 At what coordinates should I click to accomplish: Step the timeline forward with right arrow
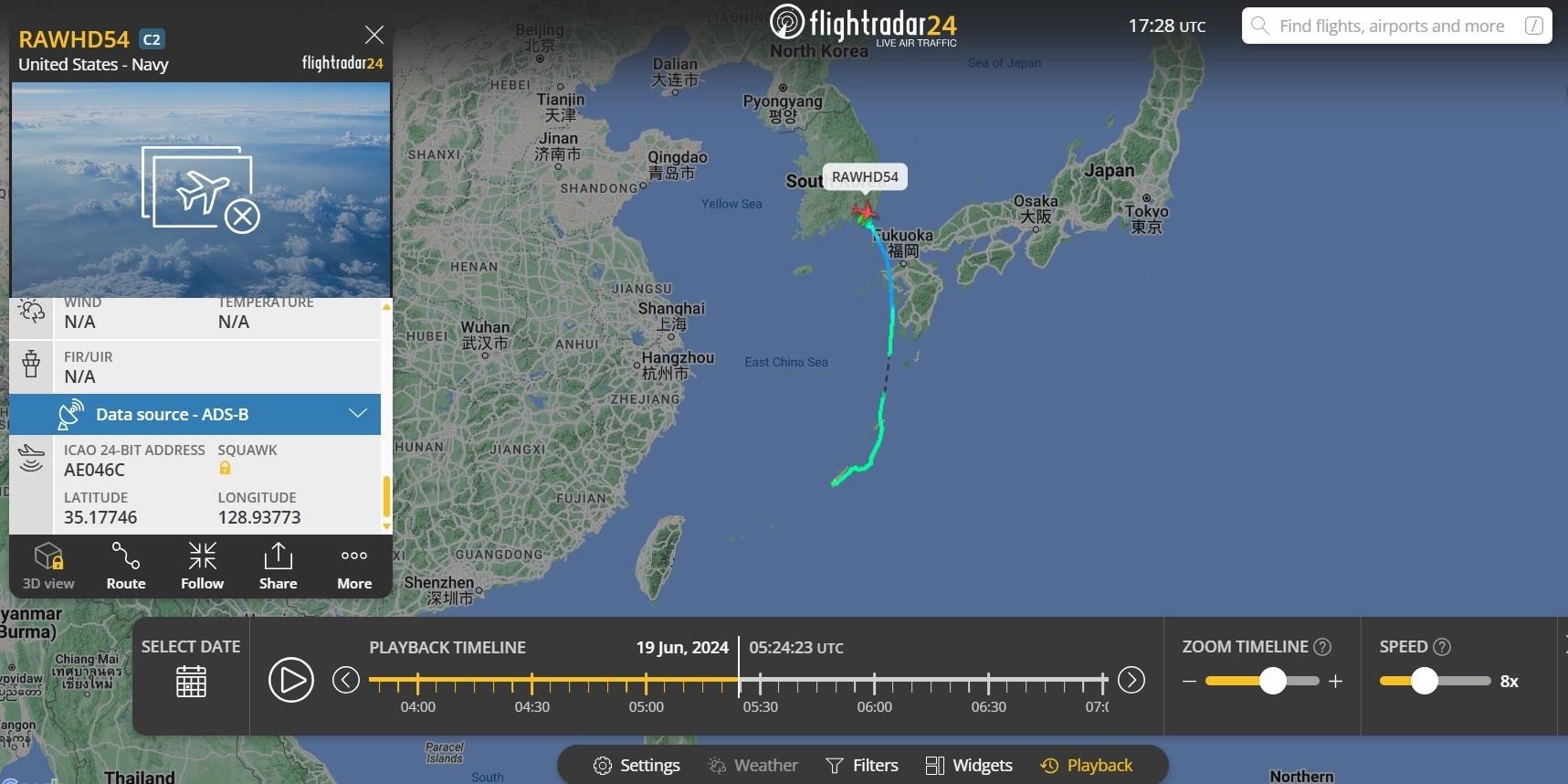(x=1131, y=680)
